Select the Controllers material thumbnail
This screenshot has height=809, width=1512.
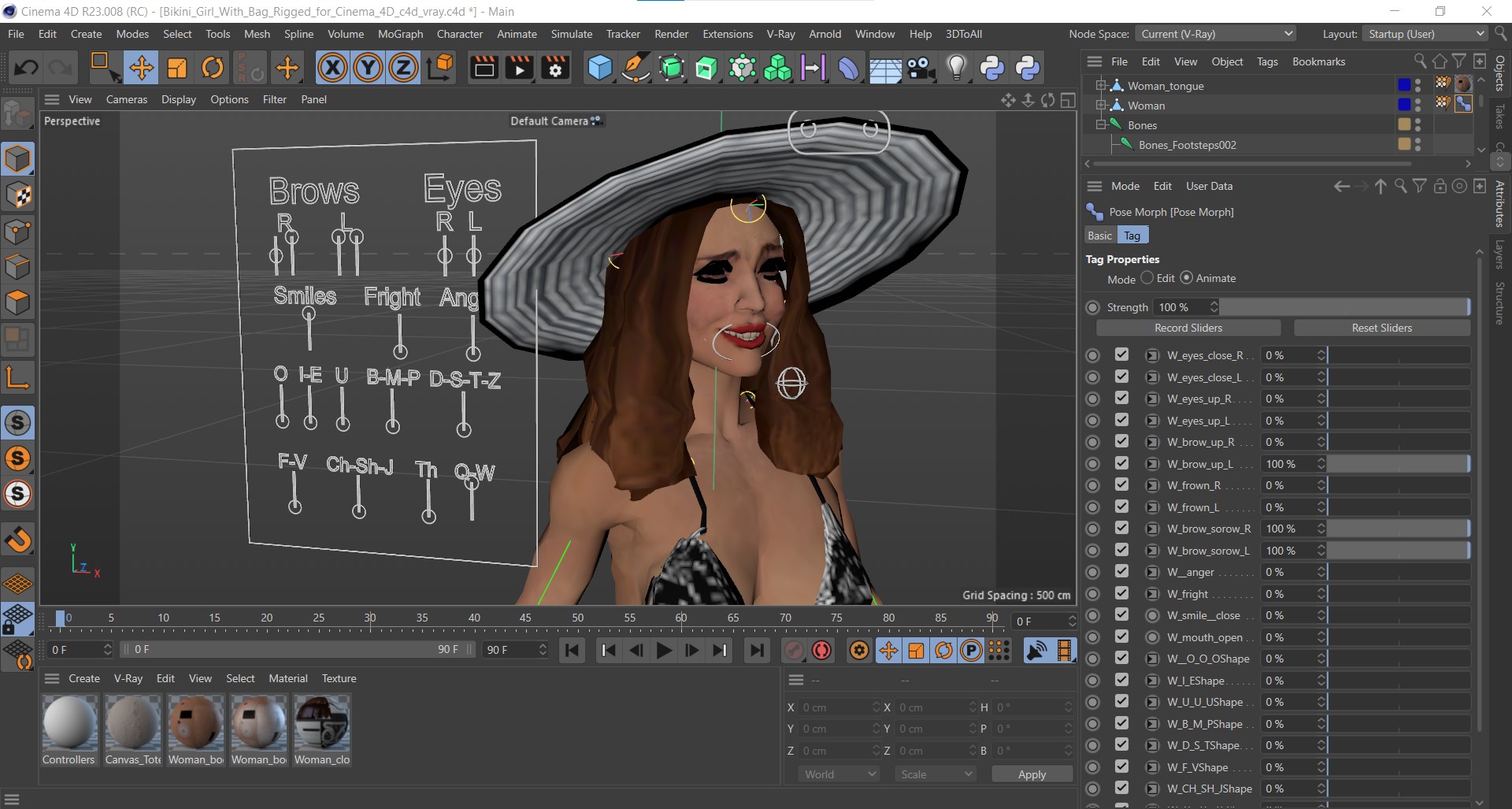[x=69, y=722]
